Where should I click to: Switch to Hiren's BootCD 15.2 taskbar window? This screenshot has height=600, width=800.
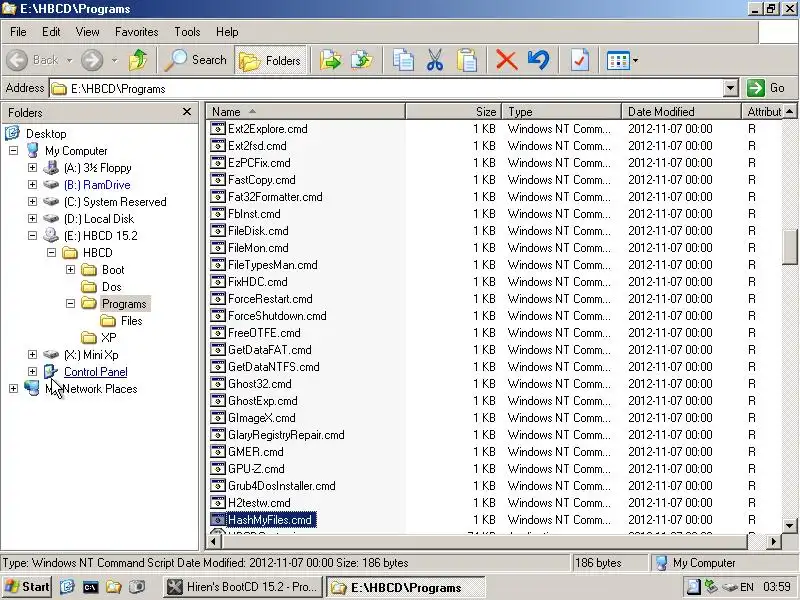click(244, 587)
